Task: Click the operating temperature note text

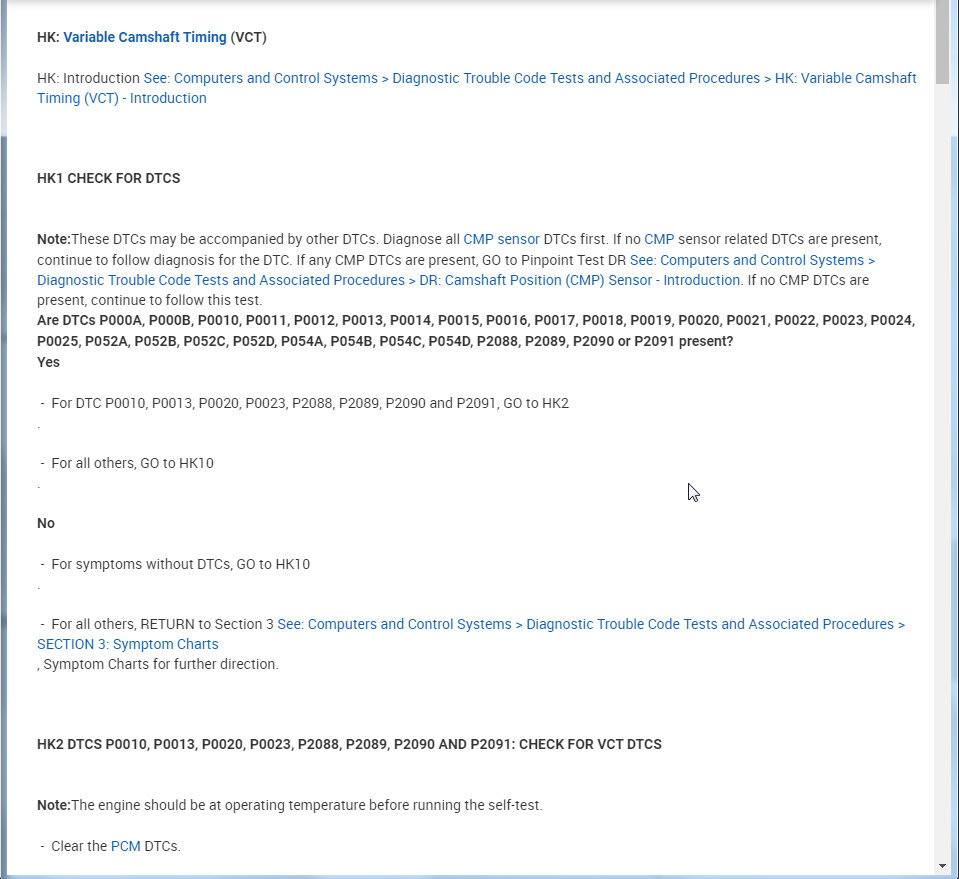Action: point(290,805)
